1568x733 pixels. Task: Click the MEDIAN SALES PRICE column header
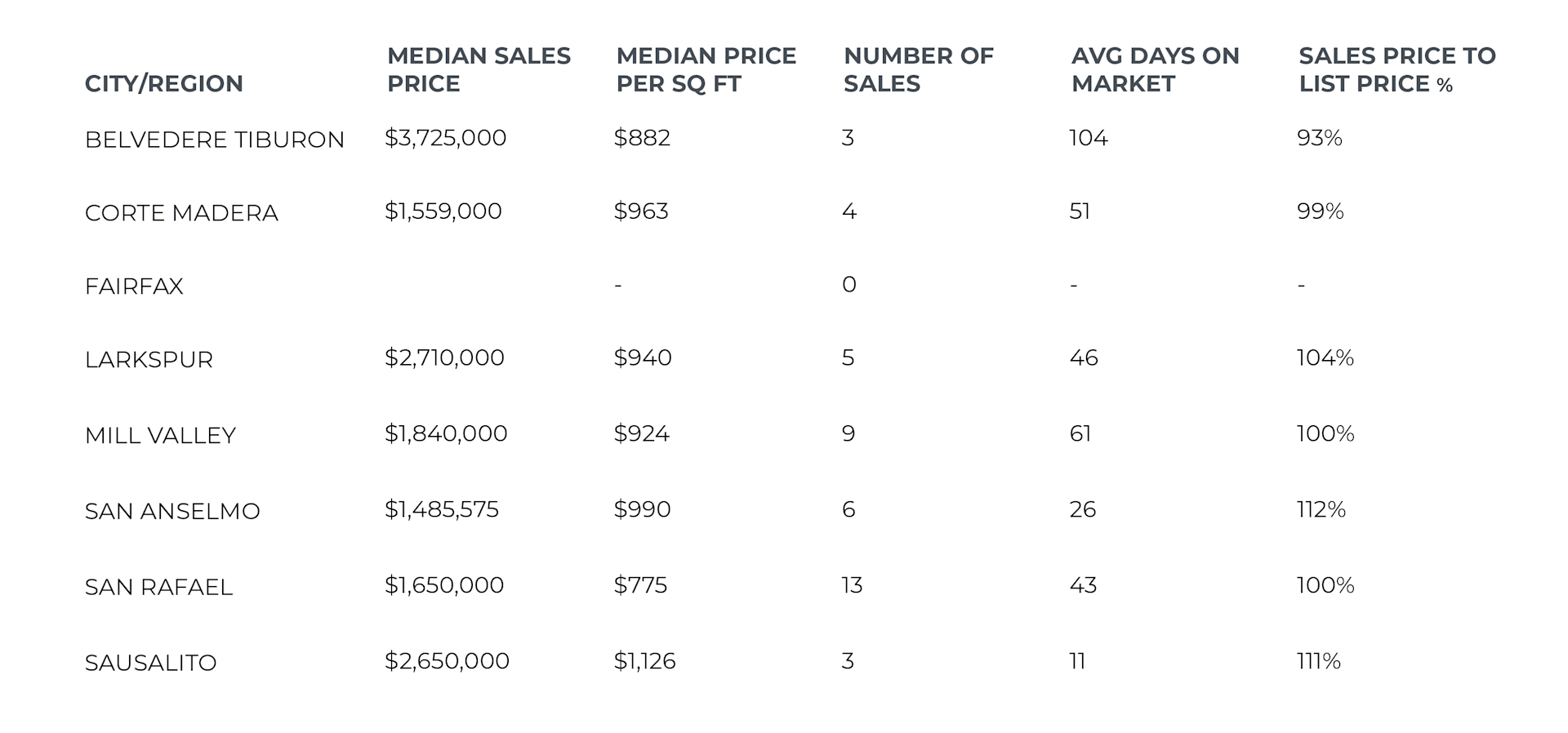(479, 69)
